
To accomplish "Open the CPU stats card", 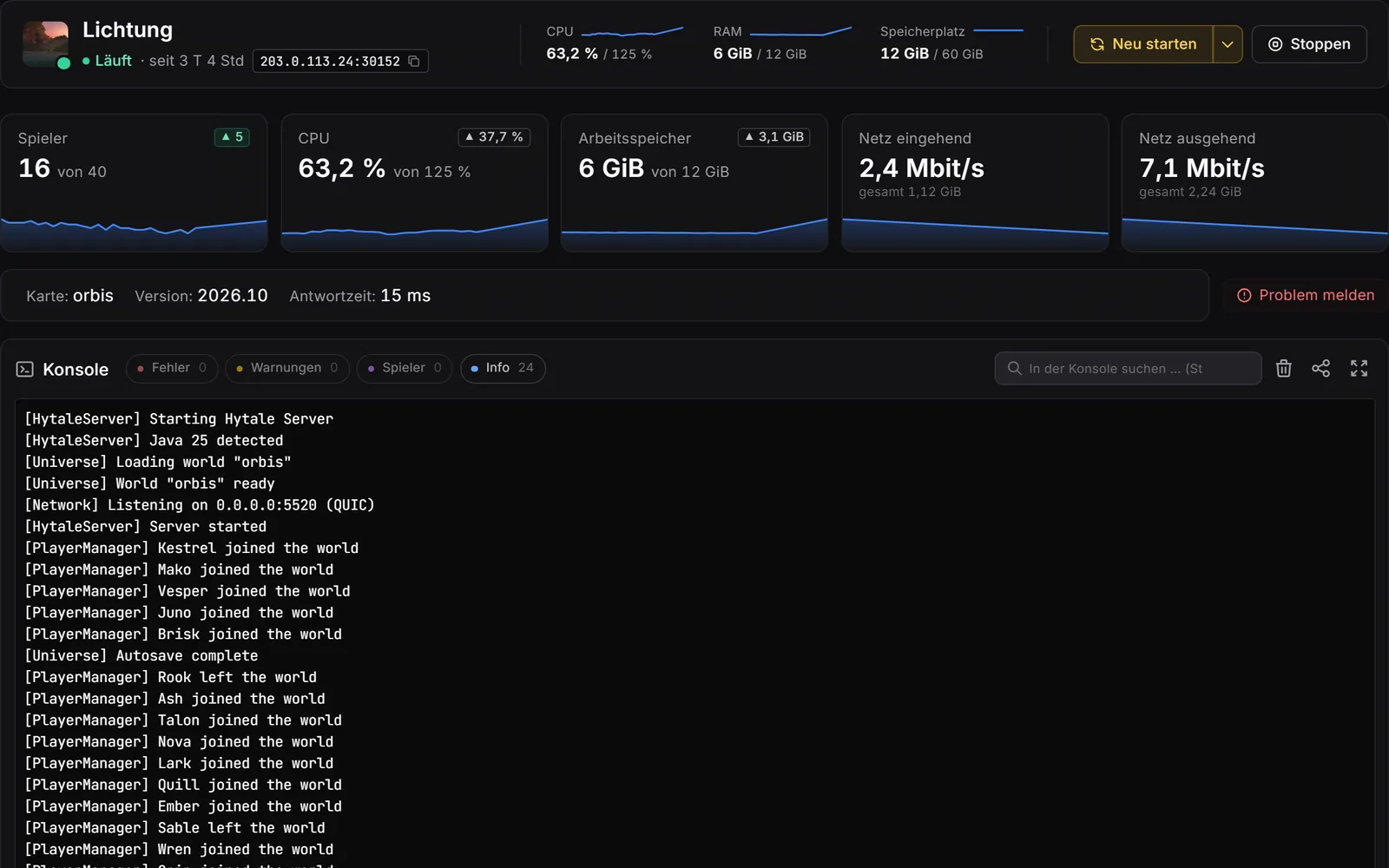I will point(414,183).
